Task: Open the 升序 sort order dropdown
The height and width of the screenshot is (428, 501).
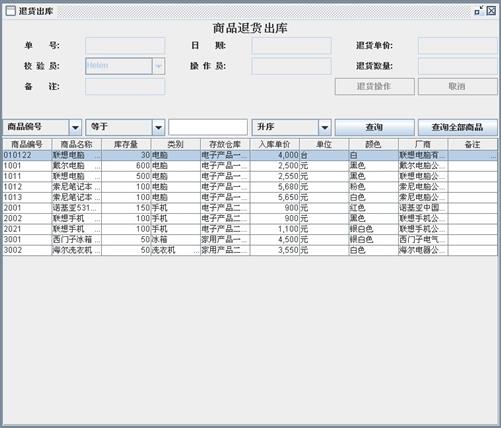Action: [324, 127]
